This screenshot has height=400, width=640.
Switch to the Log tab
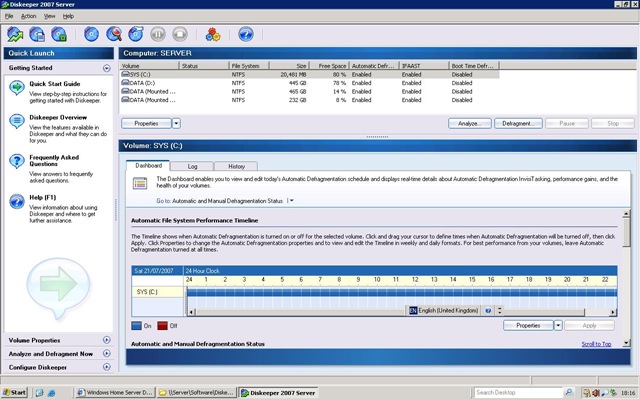click(x=192, y=166)
